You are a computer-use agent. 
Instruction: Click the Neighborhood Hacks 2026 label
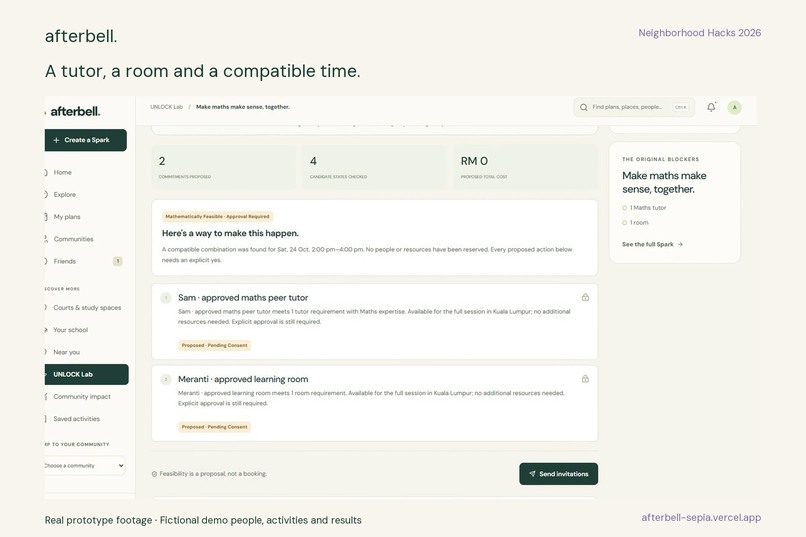(x=700, y=33)
